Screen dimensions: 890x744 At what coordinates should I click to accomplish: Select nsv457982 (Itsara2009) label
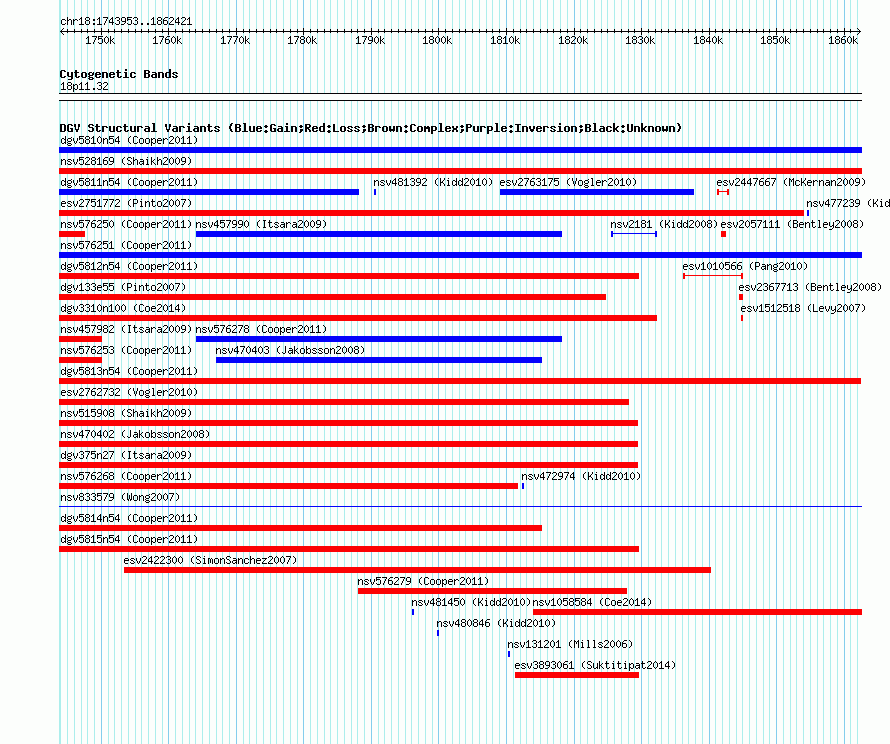(x=126, y=329)
